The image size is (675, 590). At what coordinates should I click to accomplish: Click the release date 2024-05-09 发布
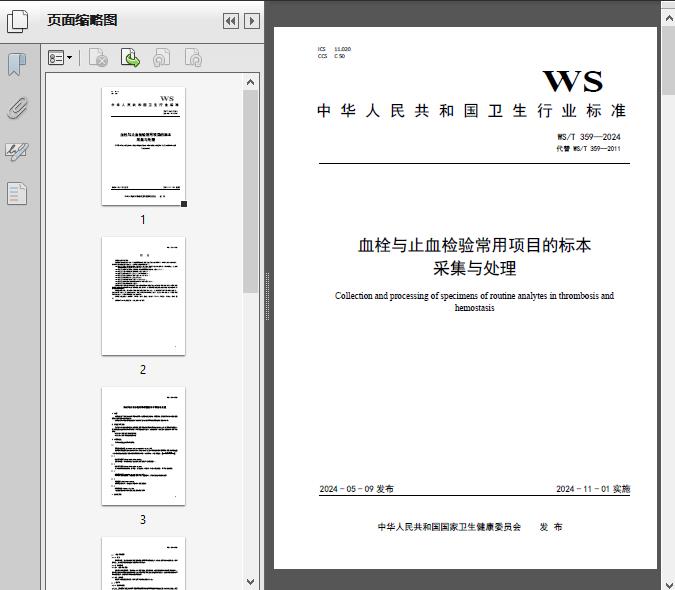[x=356, y=489]
